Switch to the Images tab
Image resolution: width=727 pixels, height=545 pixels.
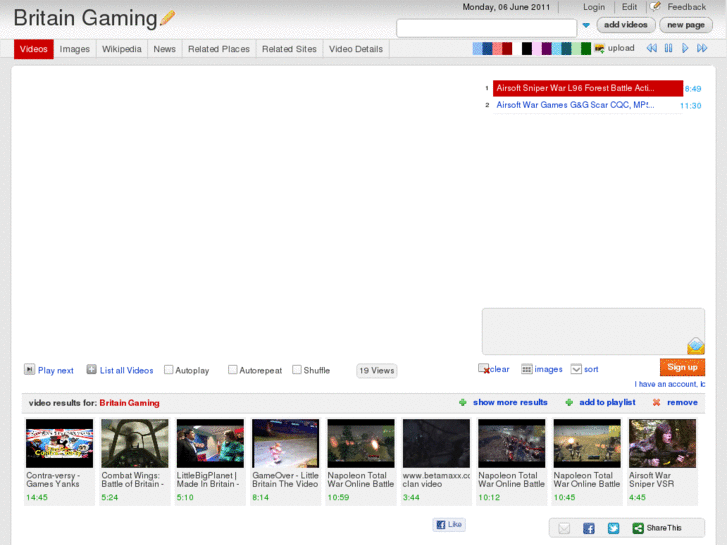click(x=75, y=49)
